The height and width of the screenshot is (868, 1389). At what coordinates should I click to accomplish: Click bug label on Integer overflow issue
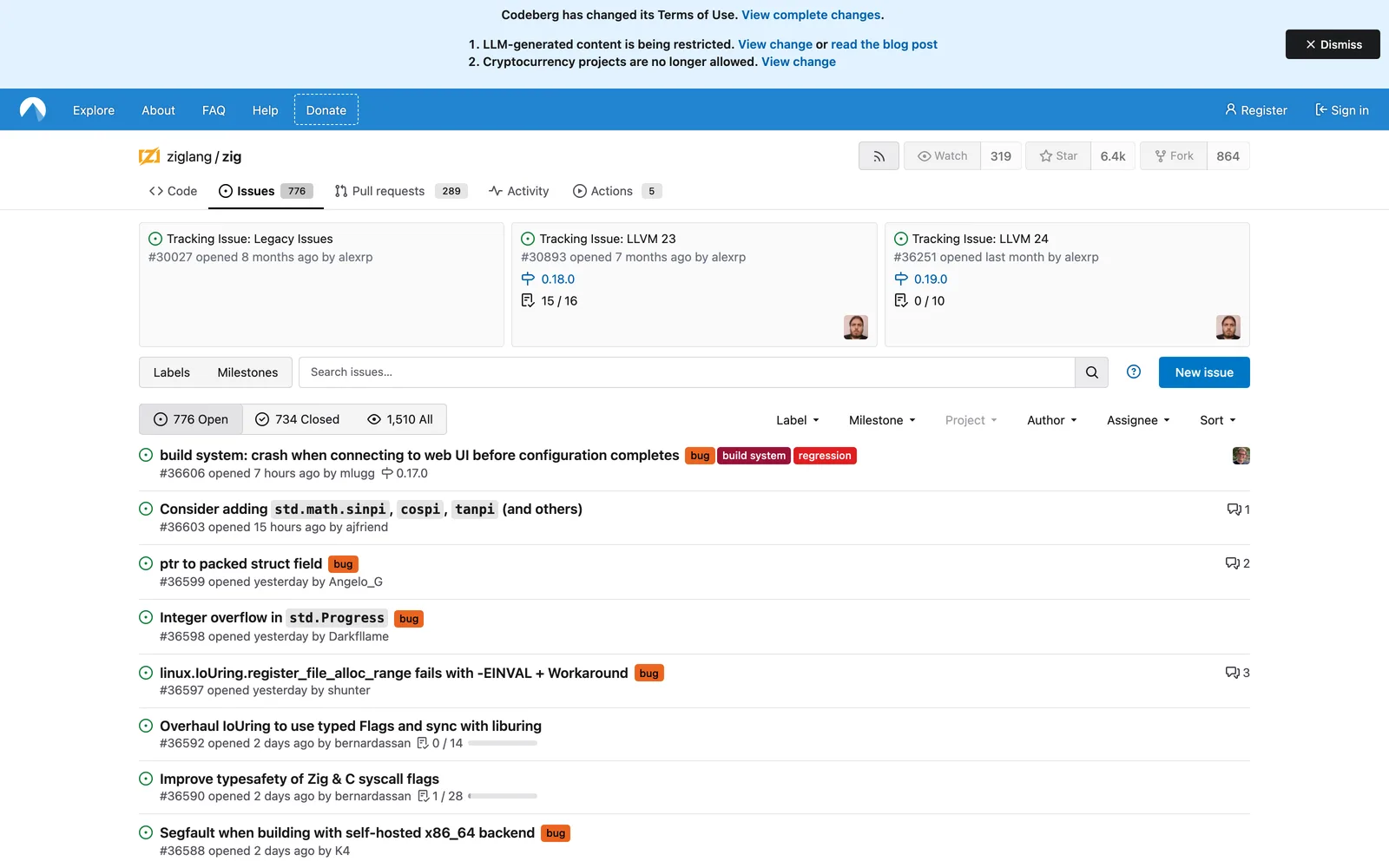pyautogui.click(x=409, y=619)
